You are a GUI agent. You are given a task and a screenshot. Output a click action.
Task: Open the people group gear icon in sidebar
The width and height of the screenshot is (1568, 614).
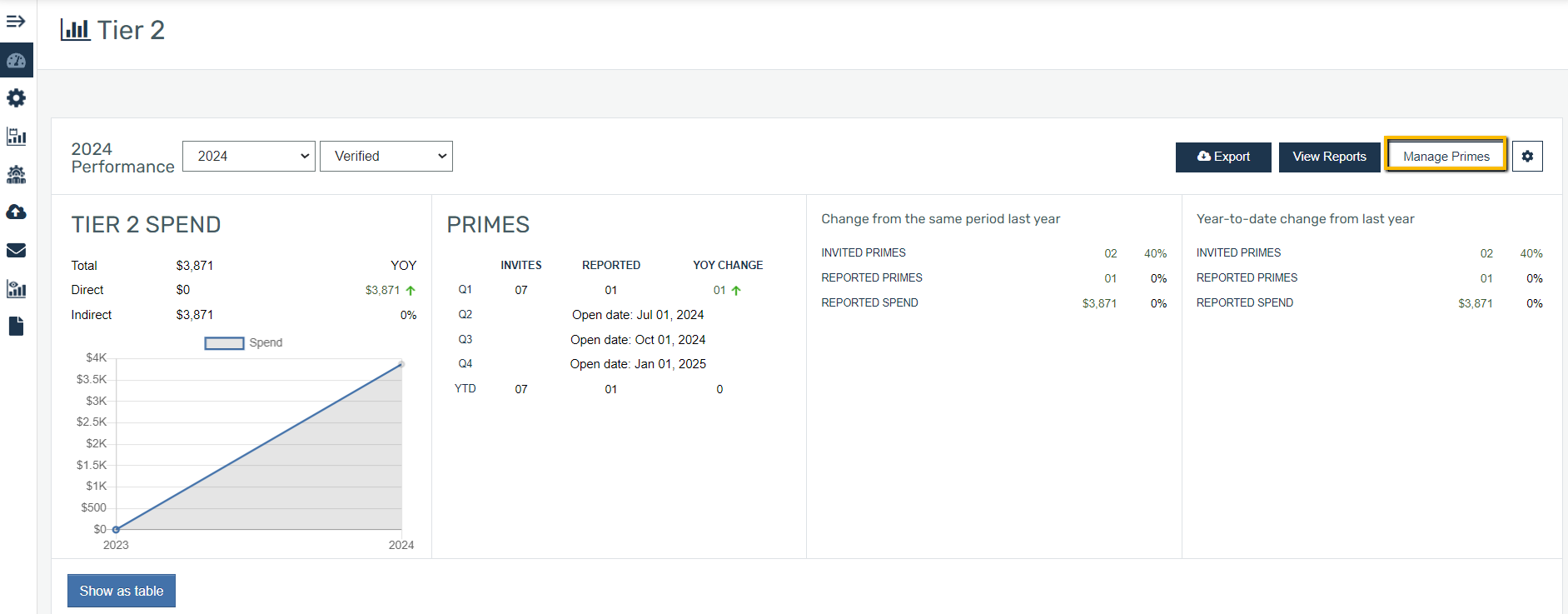point(16,174)
